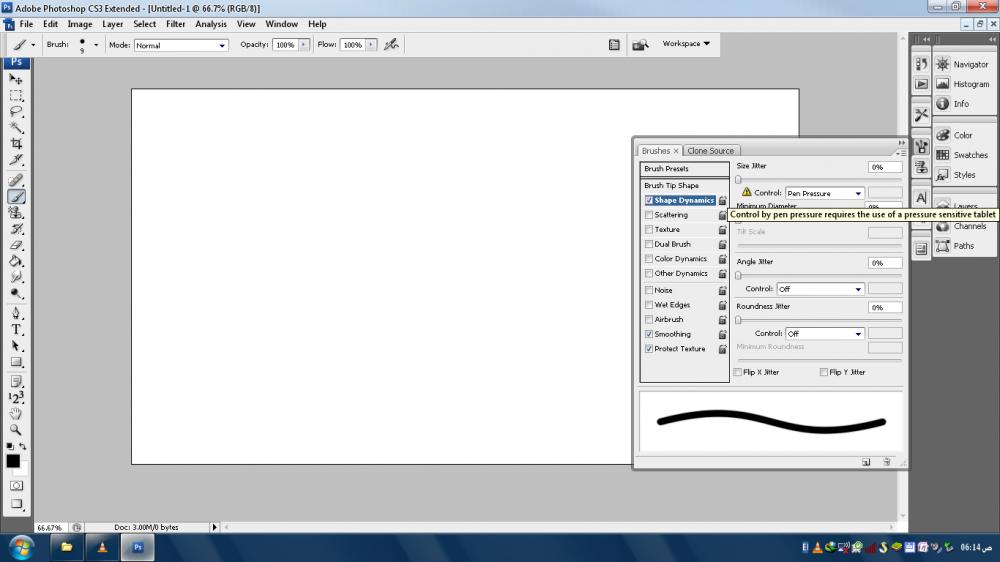Toggle Quick Mask mode

[16, 485]
